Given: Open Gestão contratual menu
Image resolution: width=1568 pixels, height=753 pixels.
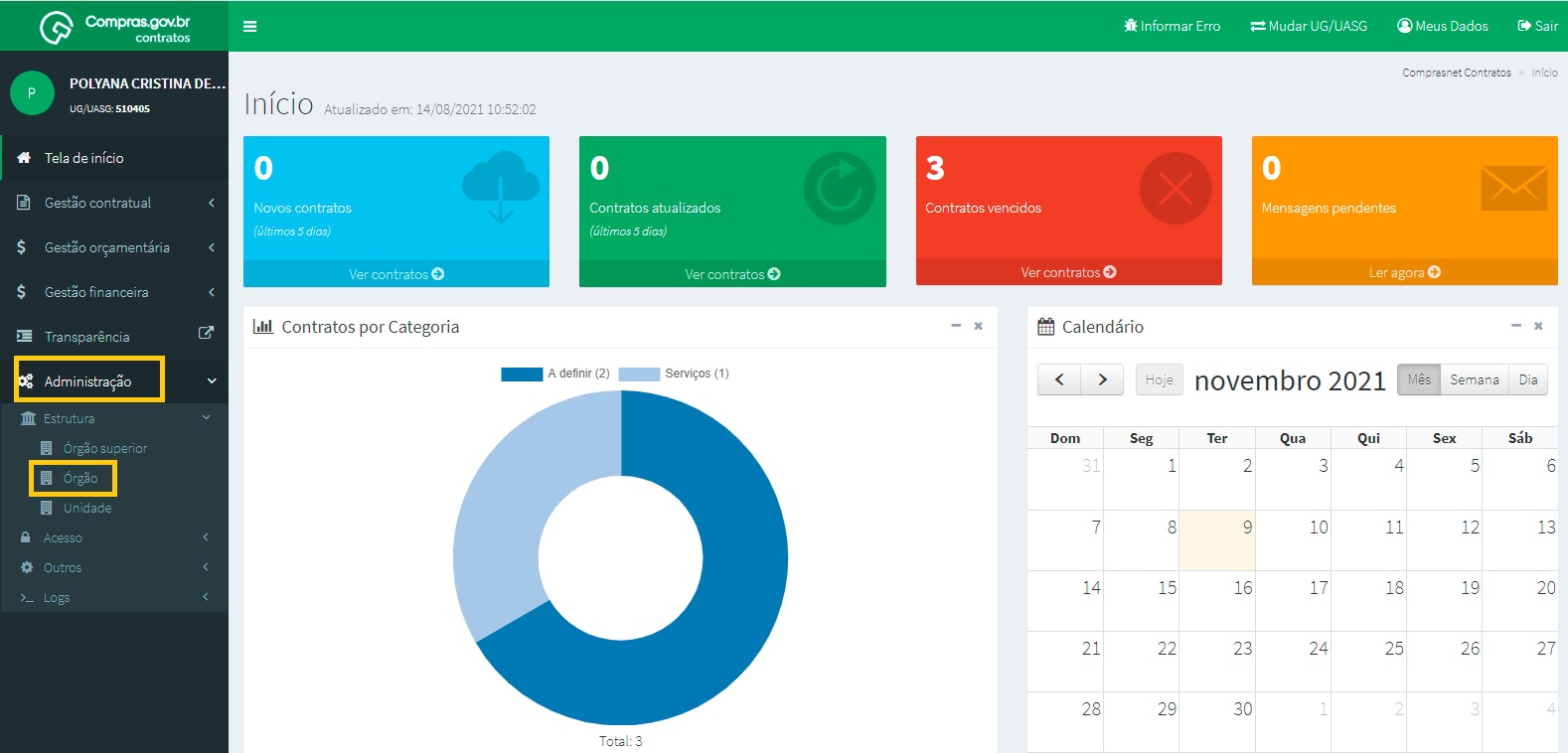Looking at the screenshot, I should point(114,203).
